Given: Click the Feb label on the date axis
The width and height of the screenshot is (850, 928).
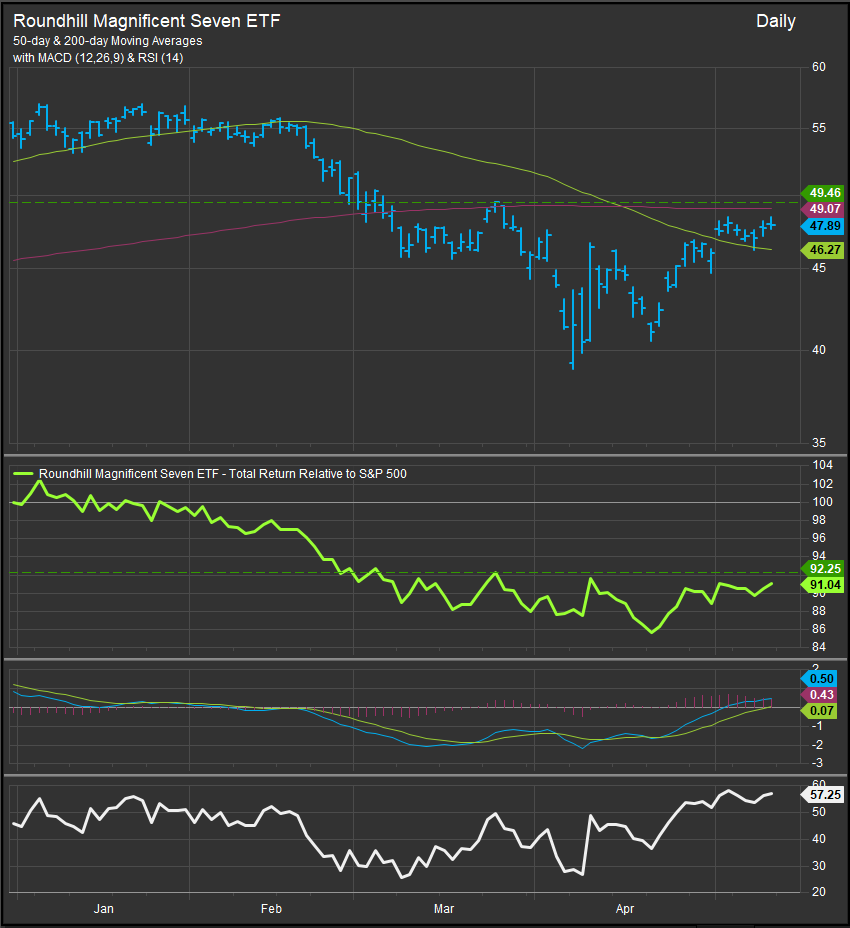Looking at the screenshot, I should tap(272, 908).
